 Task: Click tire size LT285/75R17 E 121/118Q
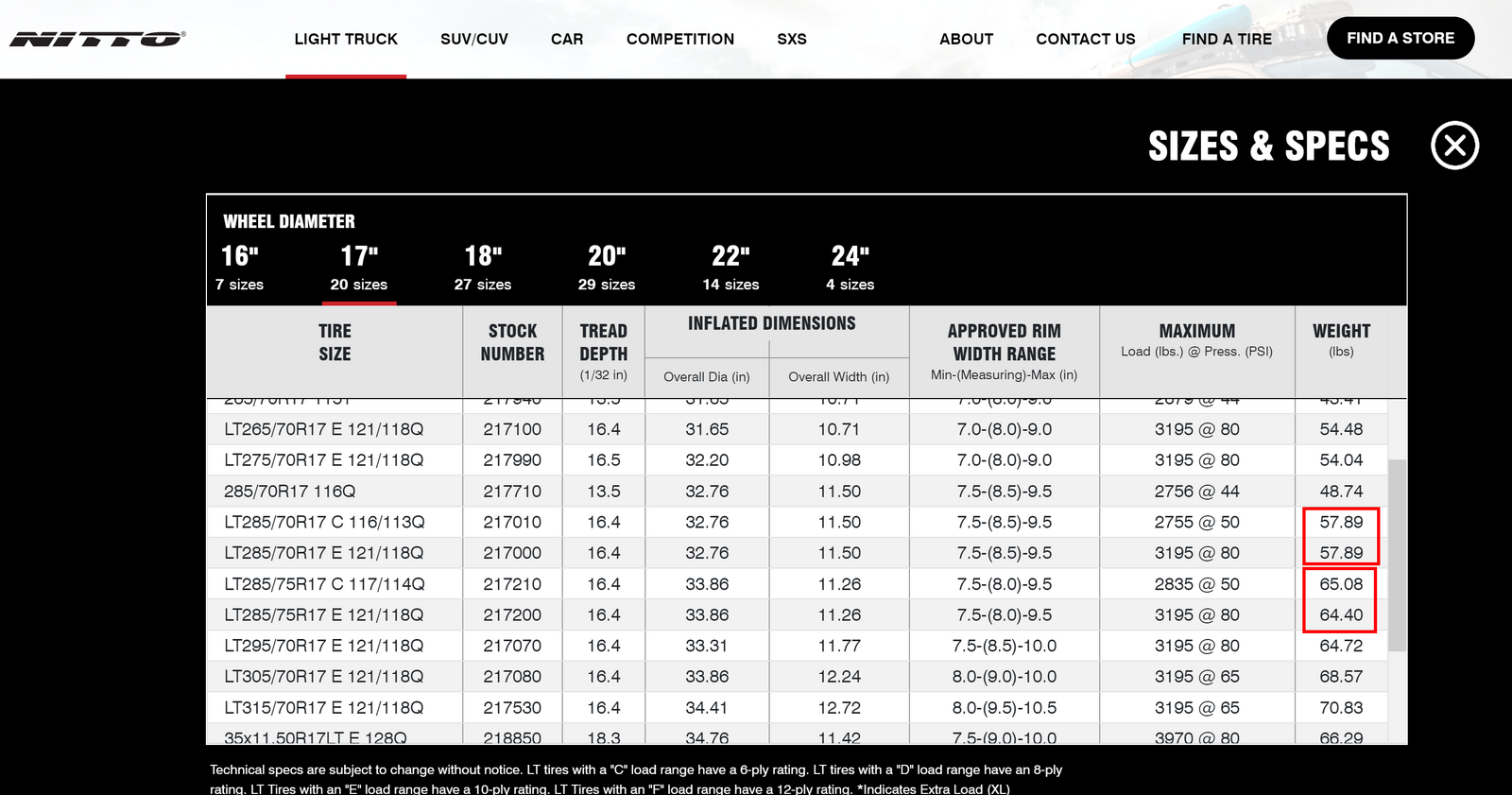tap(324, 614)
